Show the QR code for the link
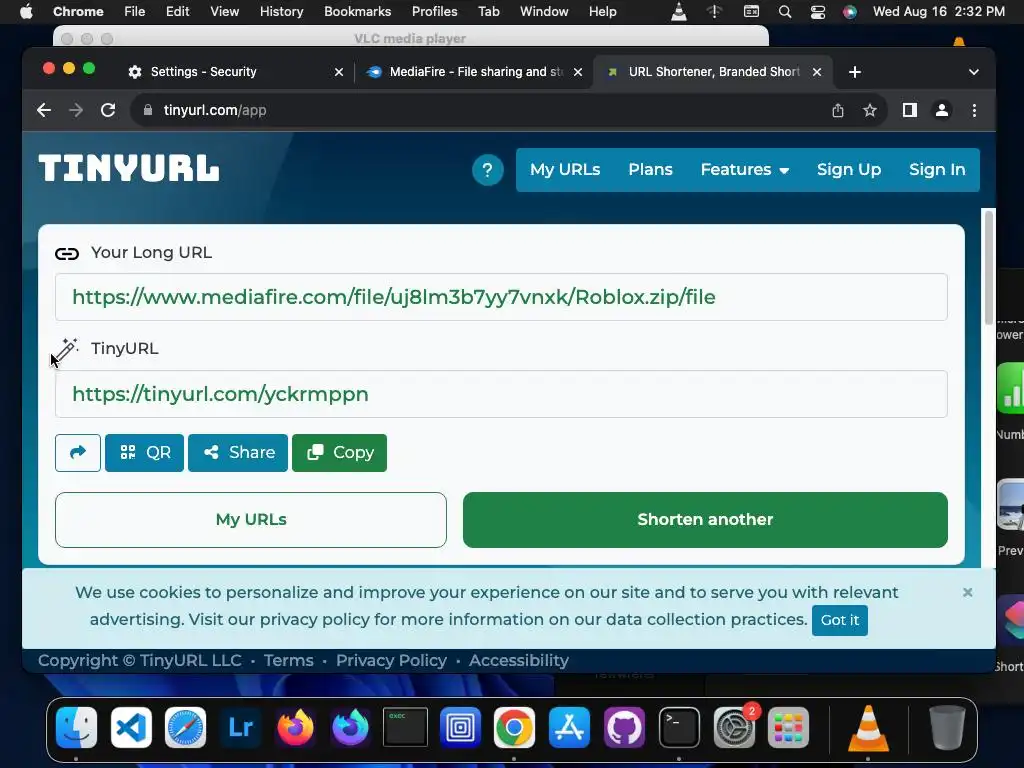Viewport: 1024px width, 768px height. point(144,453)
